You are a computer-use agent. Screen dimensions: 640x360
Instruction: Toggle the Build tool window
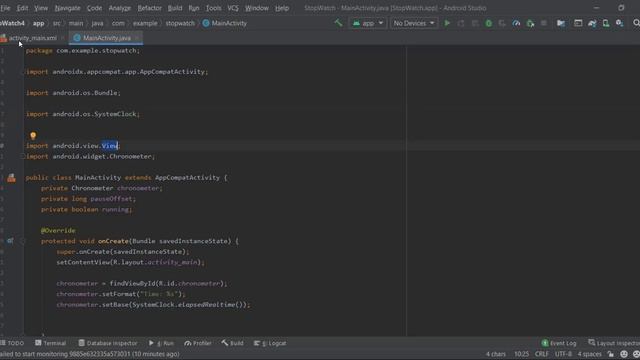[232, 343]
